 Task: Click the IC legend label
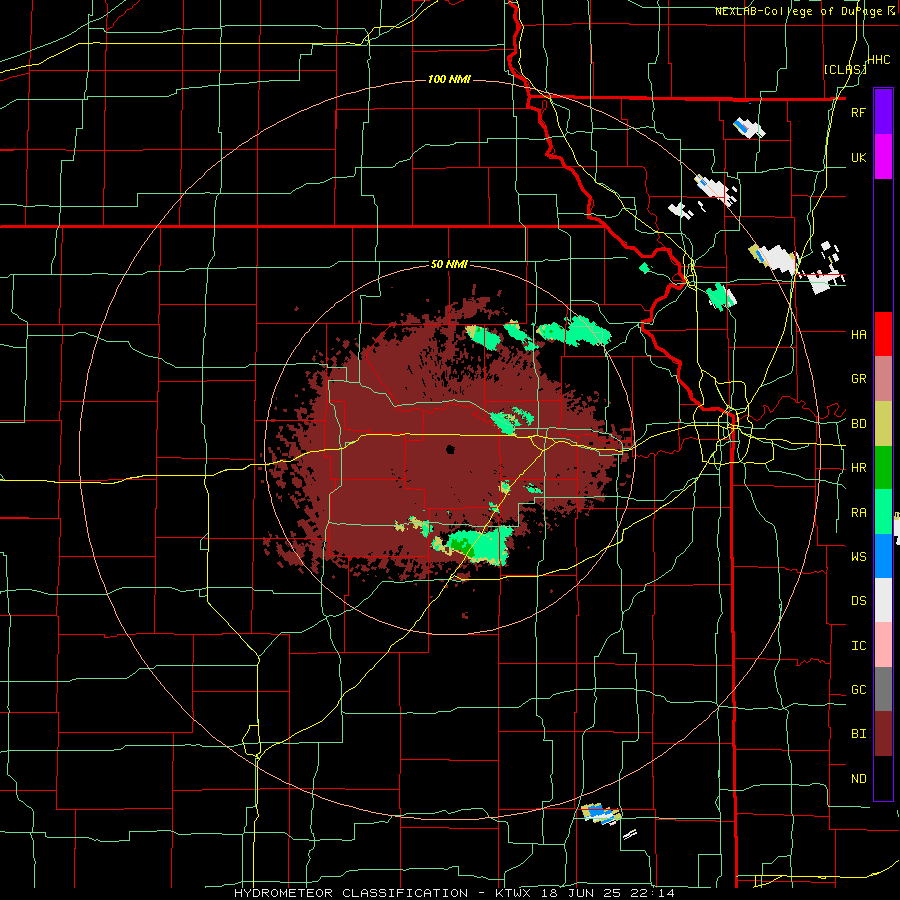(858, 646)
